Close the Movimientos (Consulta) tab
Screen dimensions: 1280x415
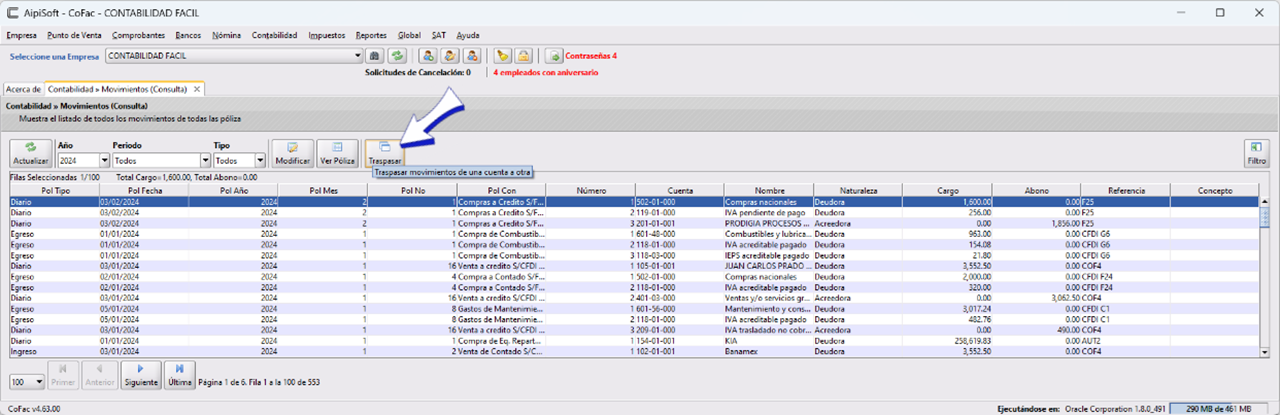point(197,89)
